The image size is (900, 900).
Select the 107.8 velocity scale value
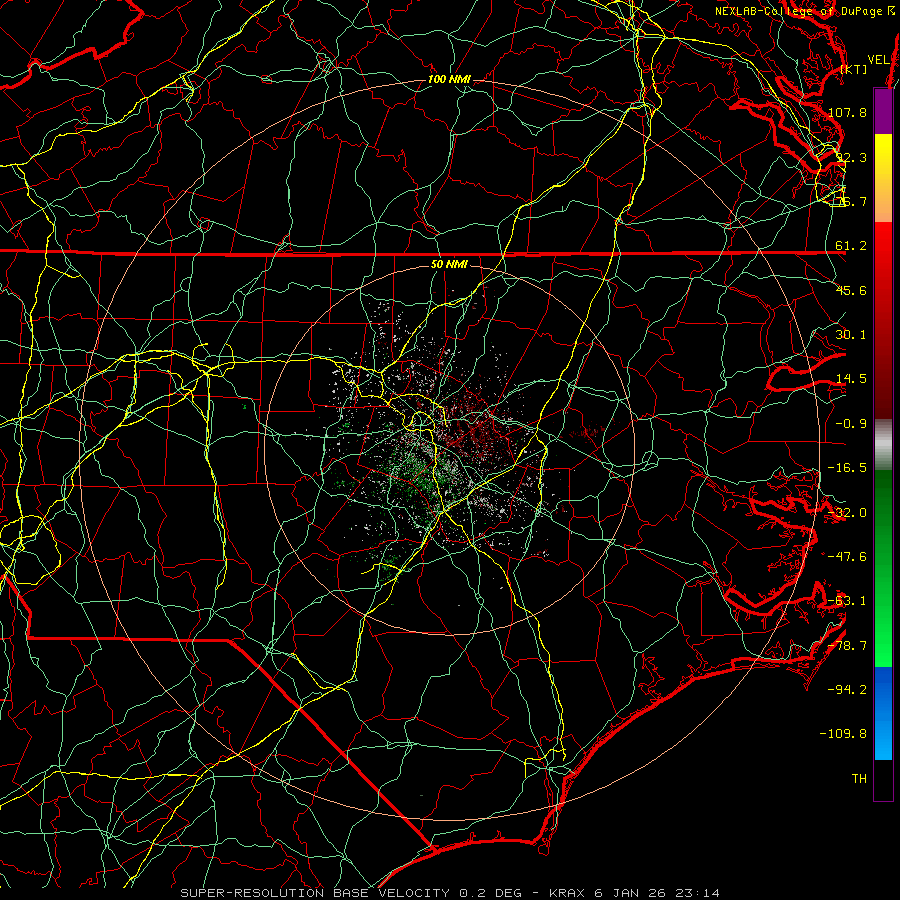(847, 112)
